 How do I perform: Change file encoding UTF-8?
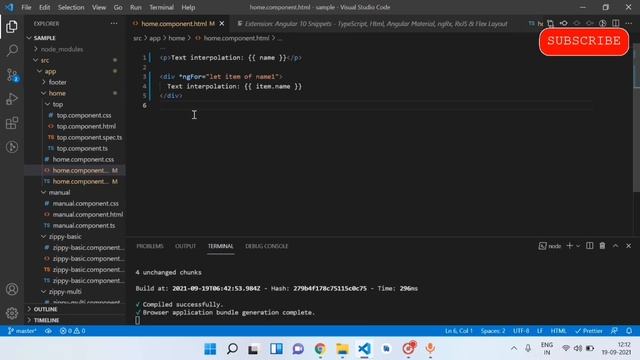pos(521,331)
